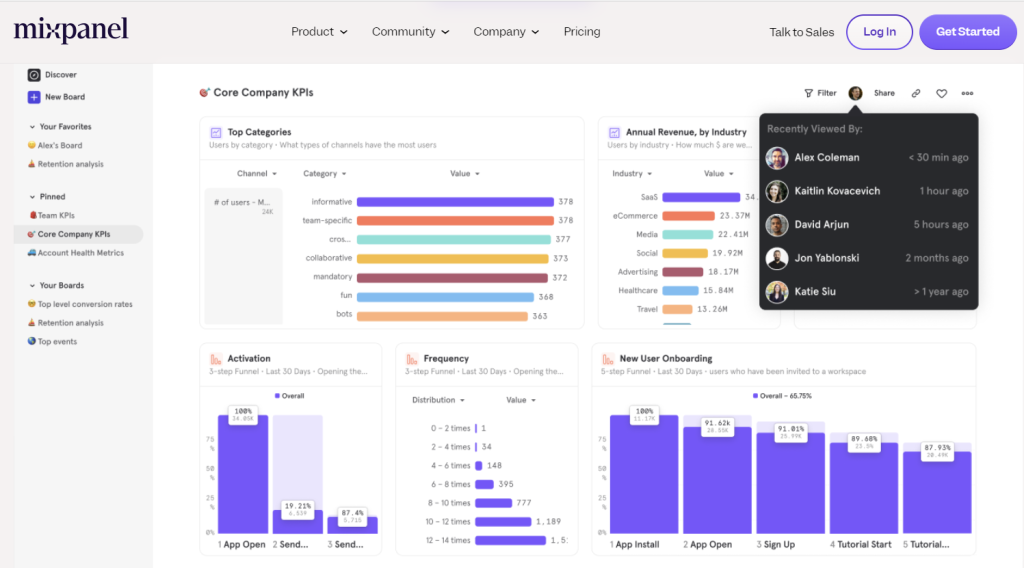Click the SaaS revenue bar

coord(701,197)
